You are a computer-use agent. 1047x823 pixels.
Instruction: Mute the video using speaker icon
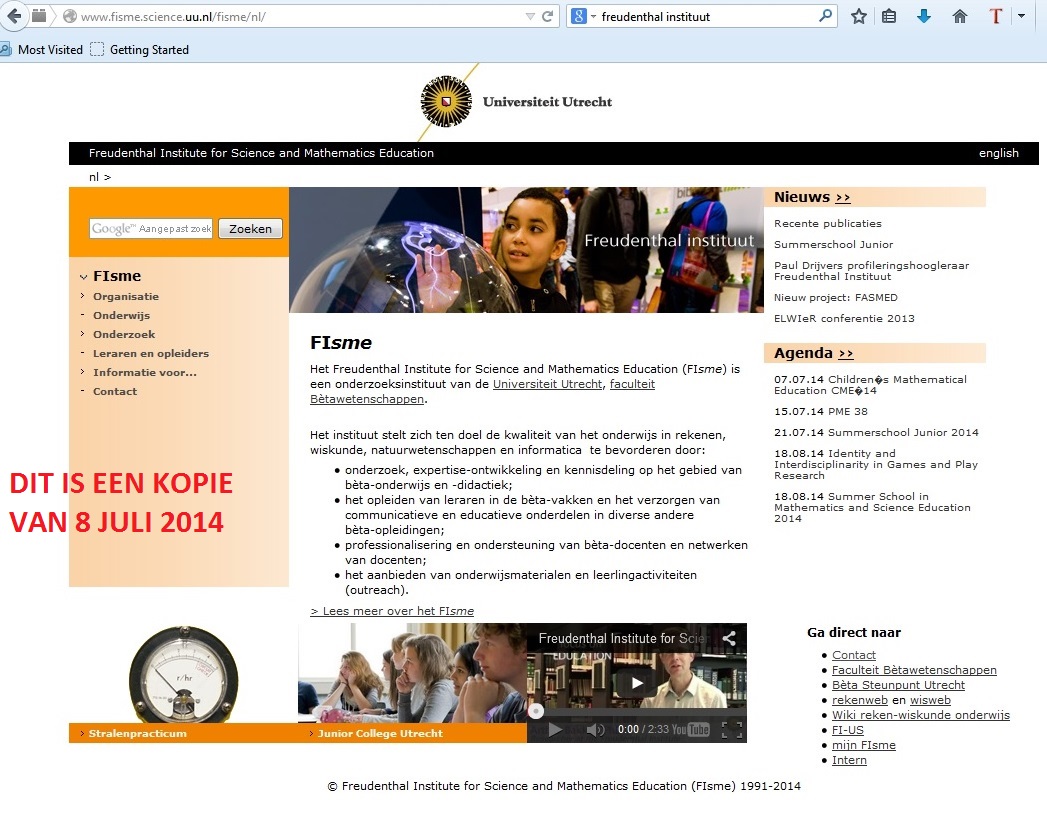[x=595, y=730]
